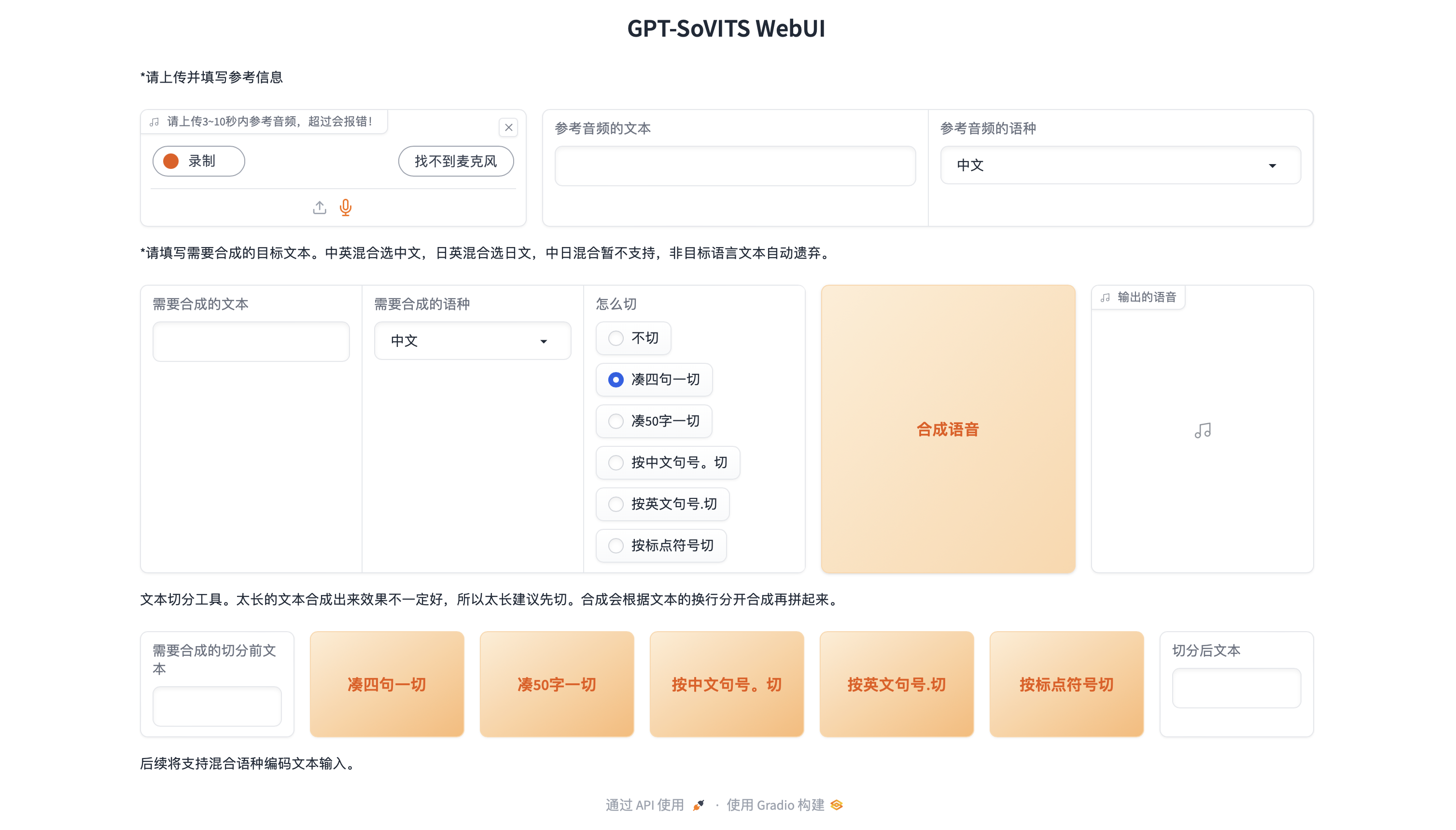Screen dimensions: 1456x830
Task: Click the microphone icon below the record area
Action: pyautogui.click(x=346, y=207)
